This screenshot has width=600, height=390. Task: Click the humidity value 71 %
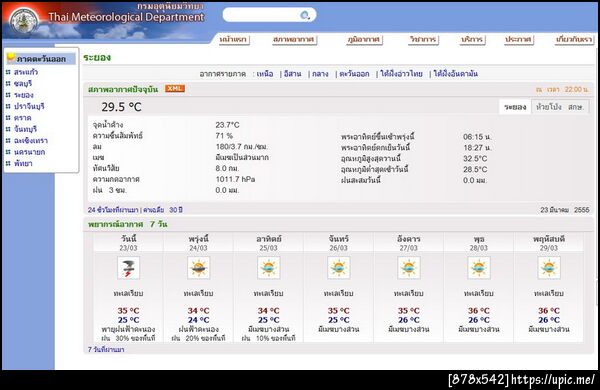(x=224, y=136)
